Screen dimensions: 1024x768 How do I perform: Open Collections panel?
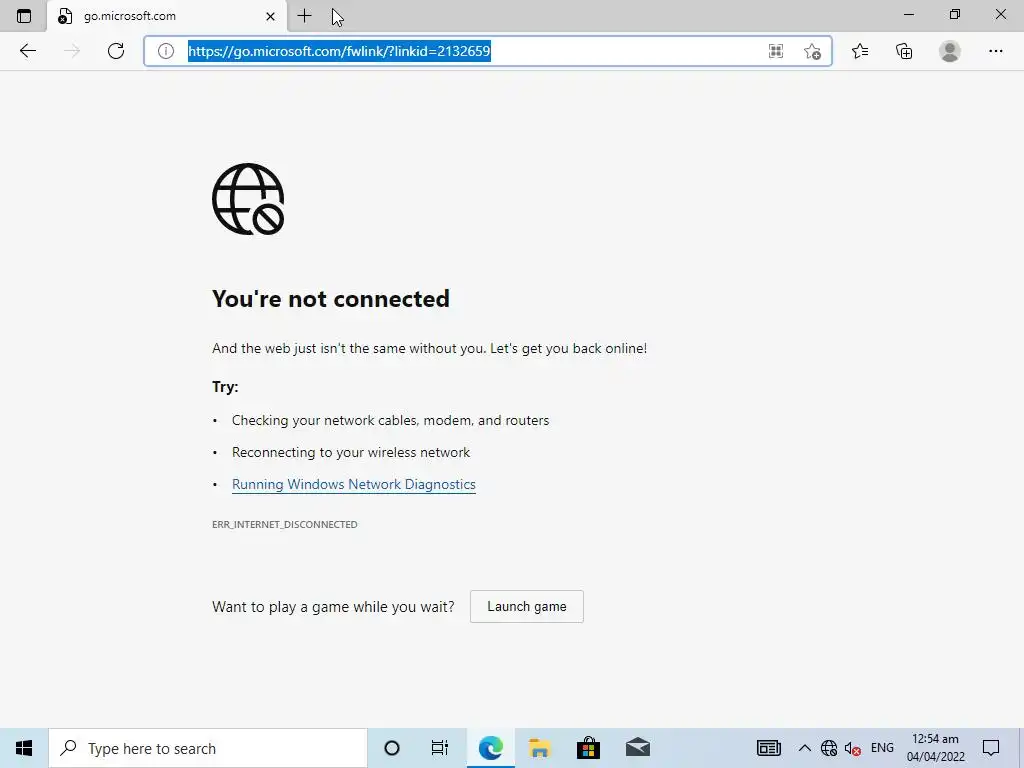[x=904, y=51]
